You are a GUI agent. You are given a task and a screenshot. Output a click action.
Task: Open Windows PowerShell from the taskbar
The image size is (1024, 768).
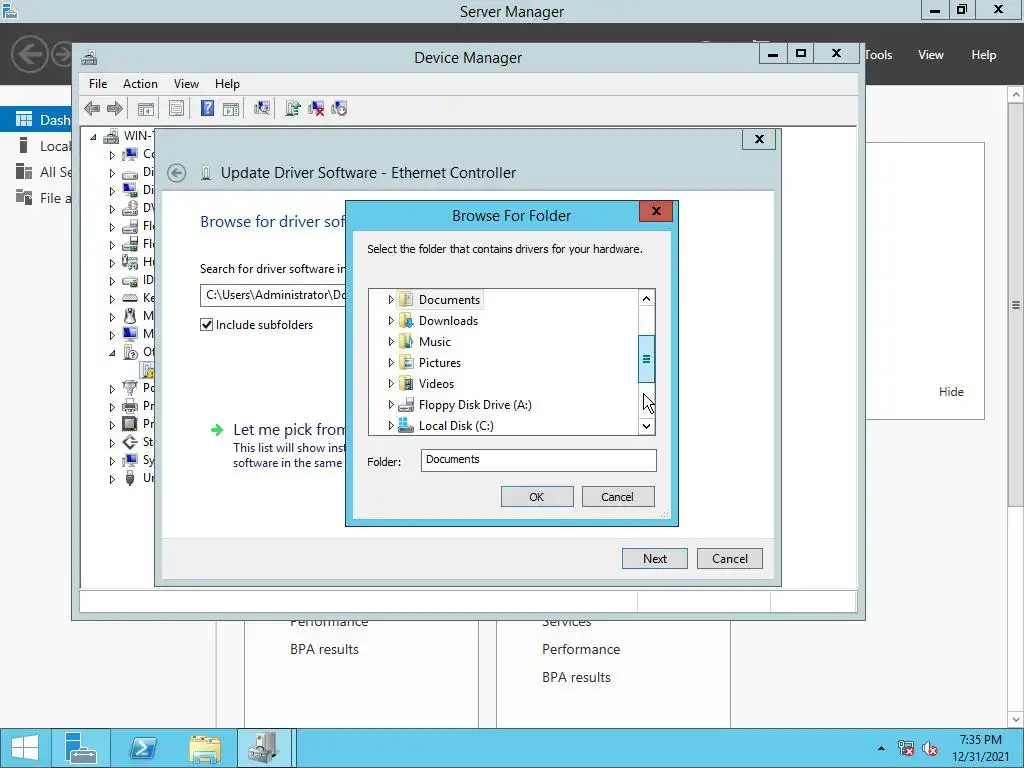[x=142, y=748]
